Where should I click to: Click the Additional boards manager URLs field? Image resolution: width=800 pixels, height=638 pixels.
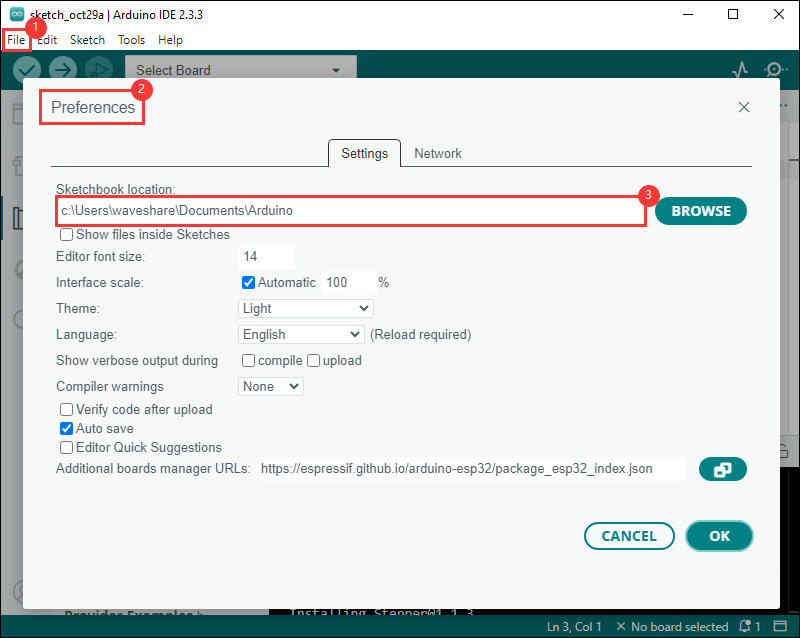pyautogui.click(x=471, y=469)
